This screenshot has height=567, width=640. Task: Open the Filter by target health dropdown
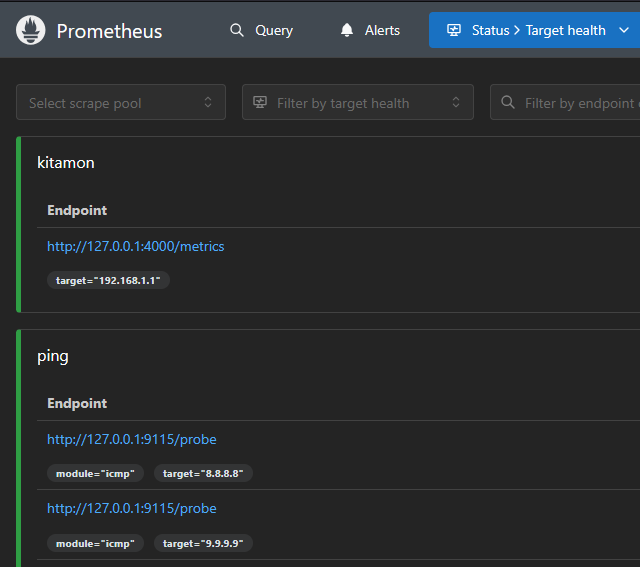357,102
